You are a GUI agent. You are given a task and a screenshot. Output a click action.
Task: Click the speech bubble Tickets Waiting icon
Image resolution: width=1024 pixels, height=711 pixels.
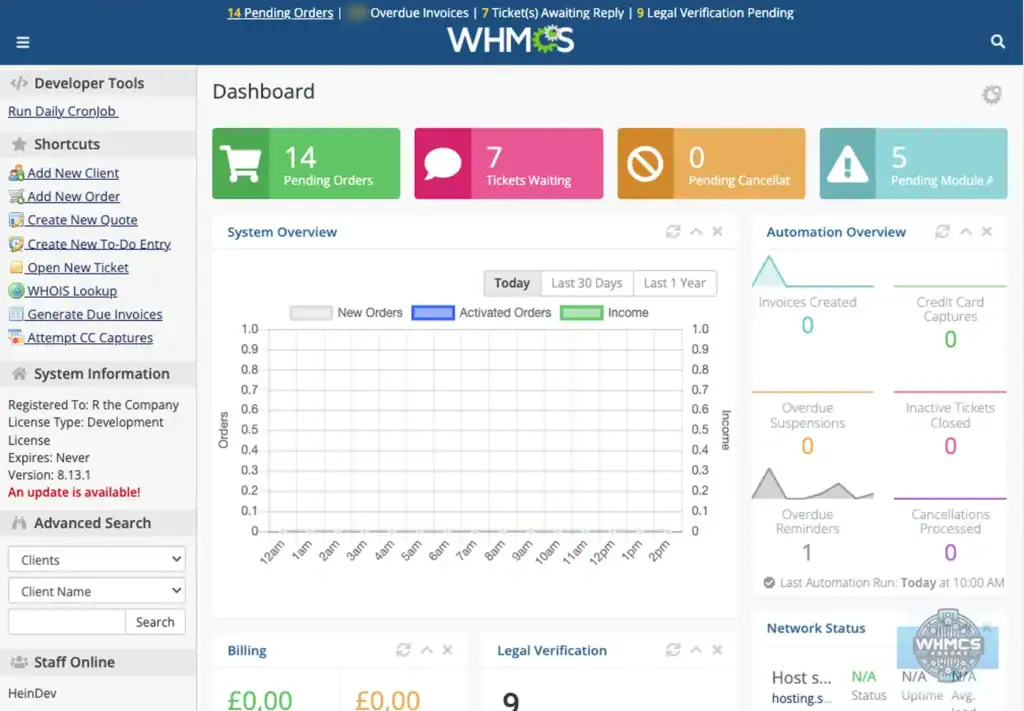(443, 163)
